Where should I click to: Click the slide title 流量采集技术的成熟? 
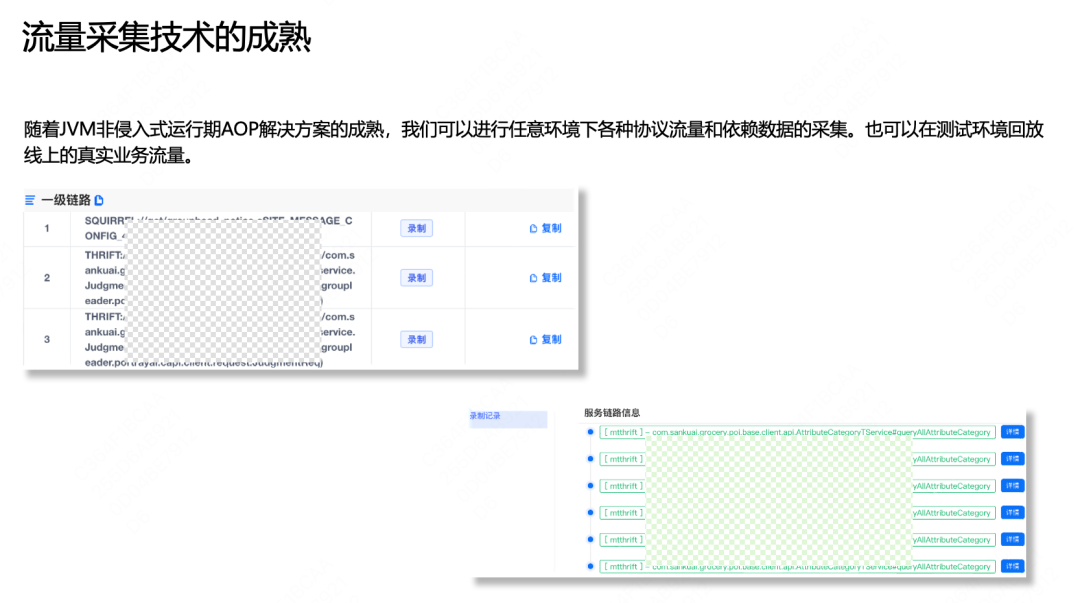[167, 37]
